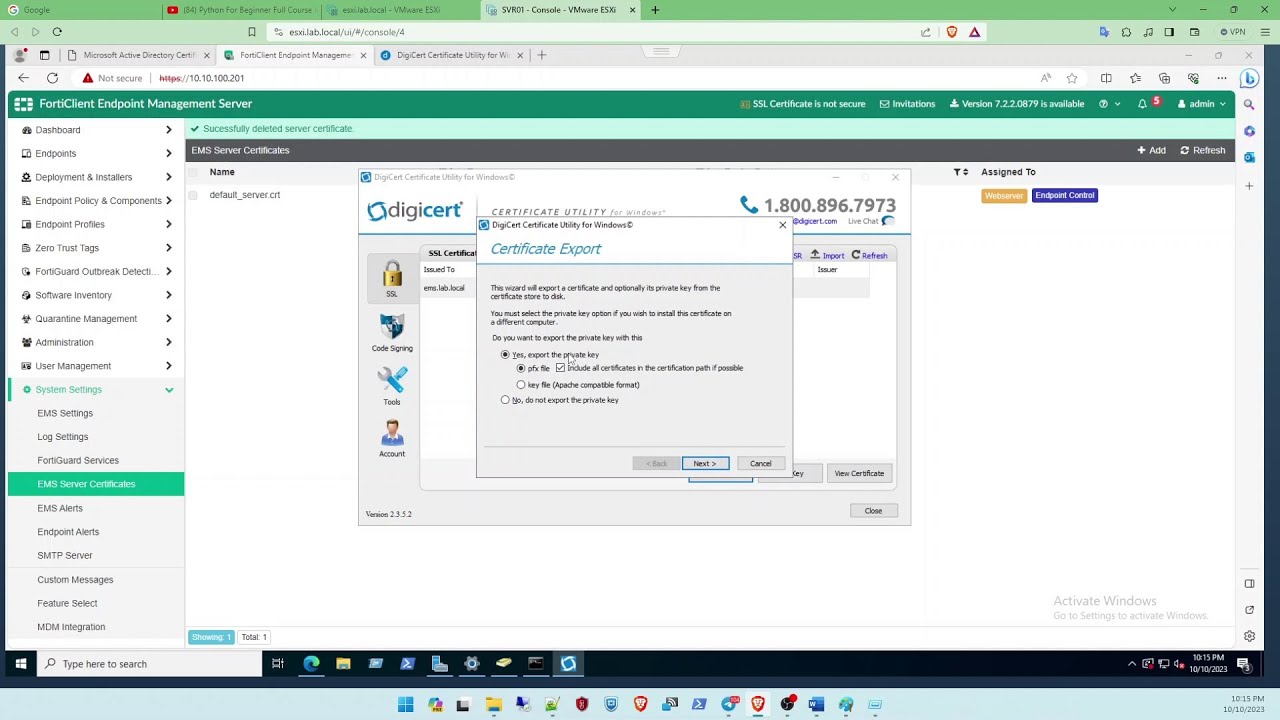Open the SMTP Server page
Viewport: 1280px width, 720px height.
click(x=65, y=555)
